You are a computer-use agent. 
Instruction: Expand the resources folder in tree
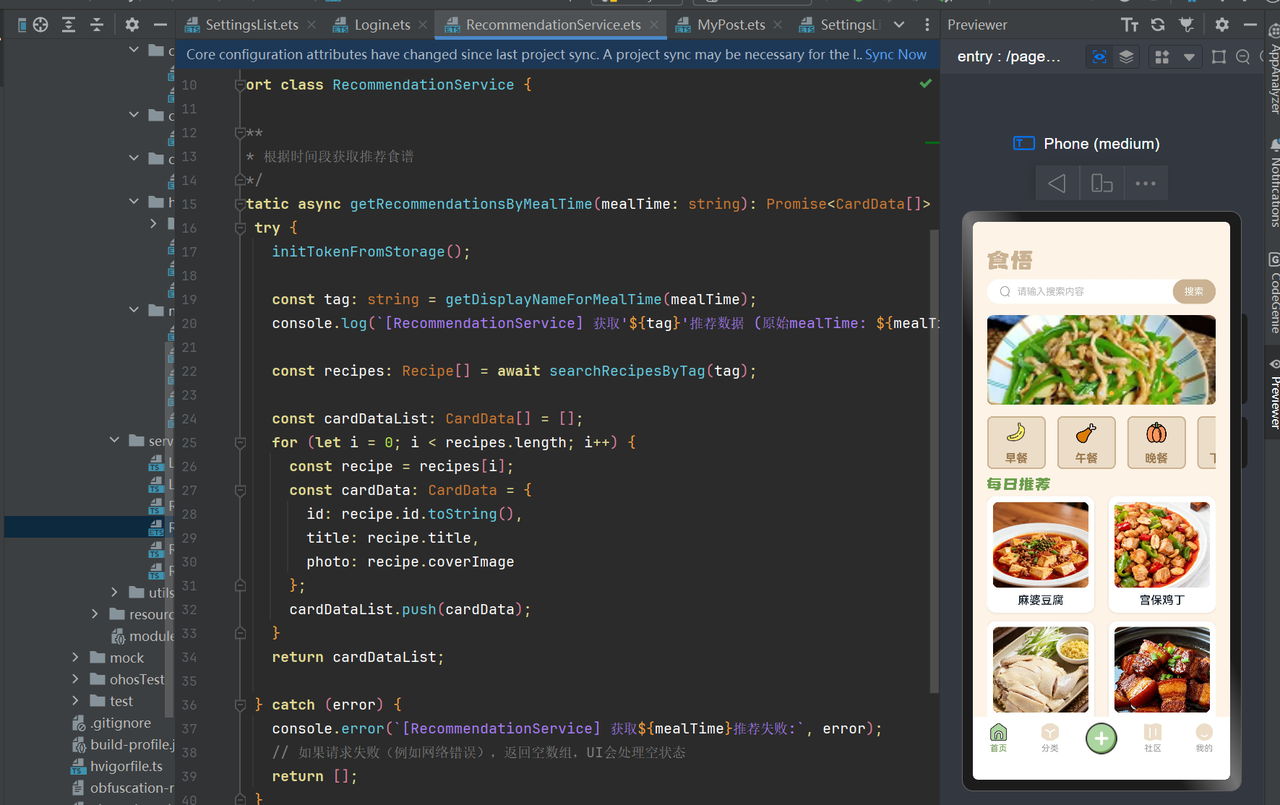(95, 614)
